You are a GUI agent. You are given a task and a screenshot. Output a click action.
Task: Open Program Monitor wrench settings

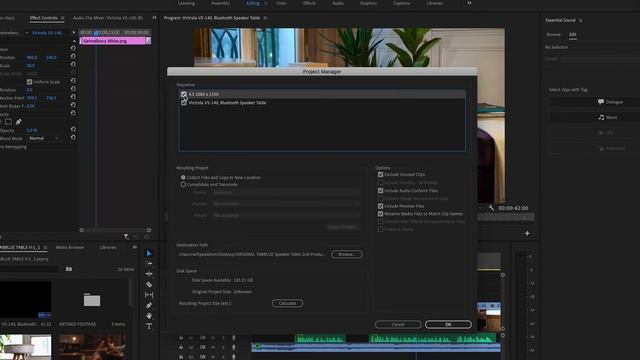(x=491, y=208)
